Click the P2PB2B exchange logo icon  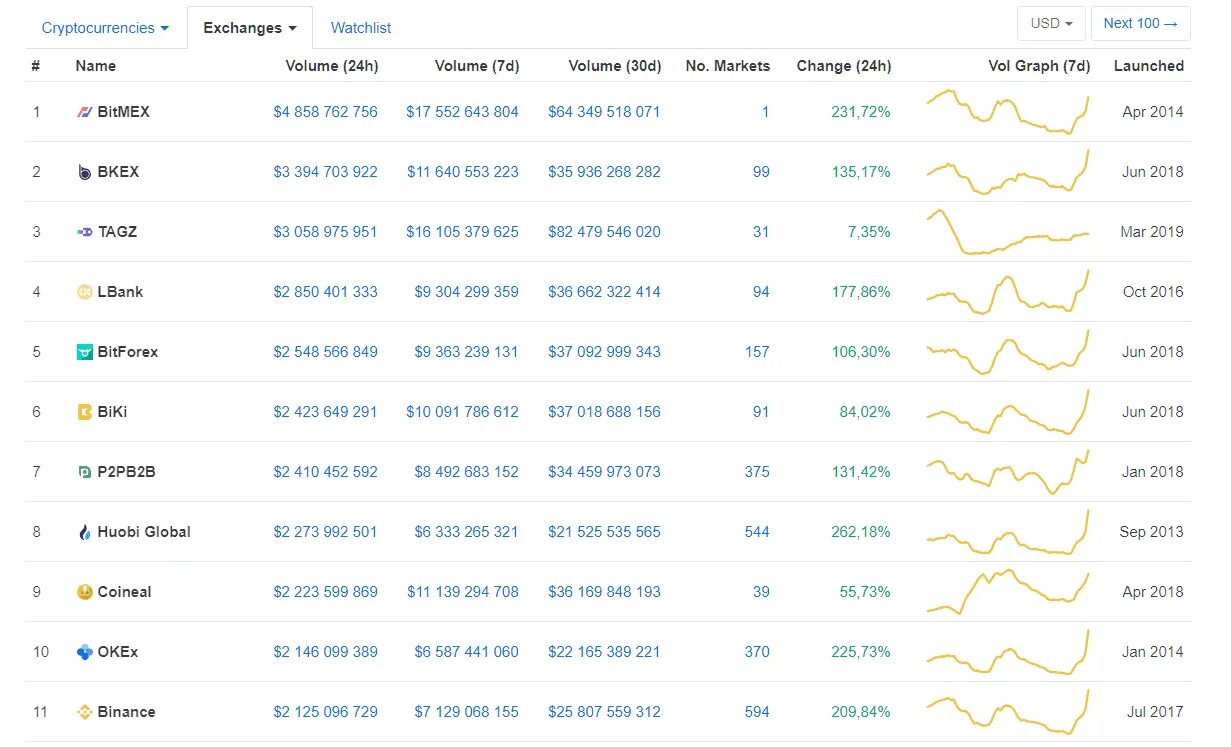click(85, 472)
